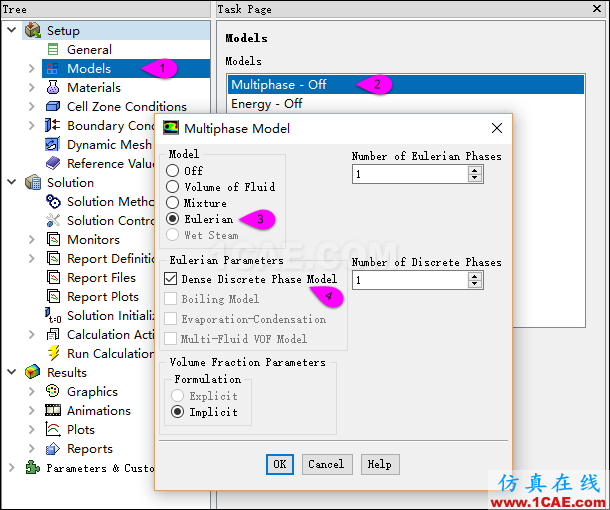Close the Multiphase Model dialog
Viewport: 610px width, 510px height.
(x=497, y=128)
